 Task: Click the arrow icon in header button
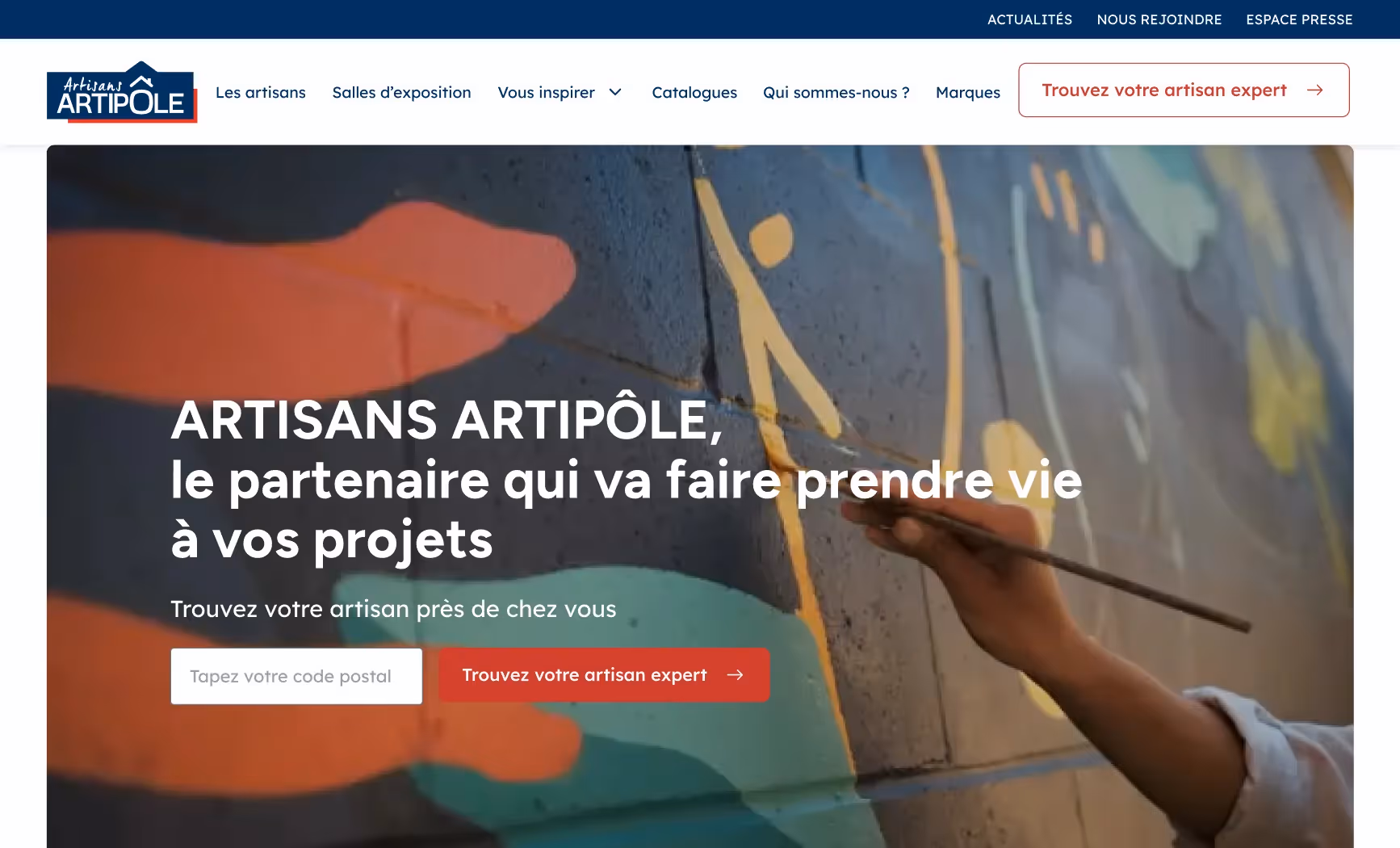click(x=1314, y=90)
